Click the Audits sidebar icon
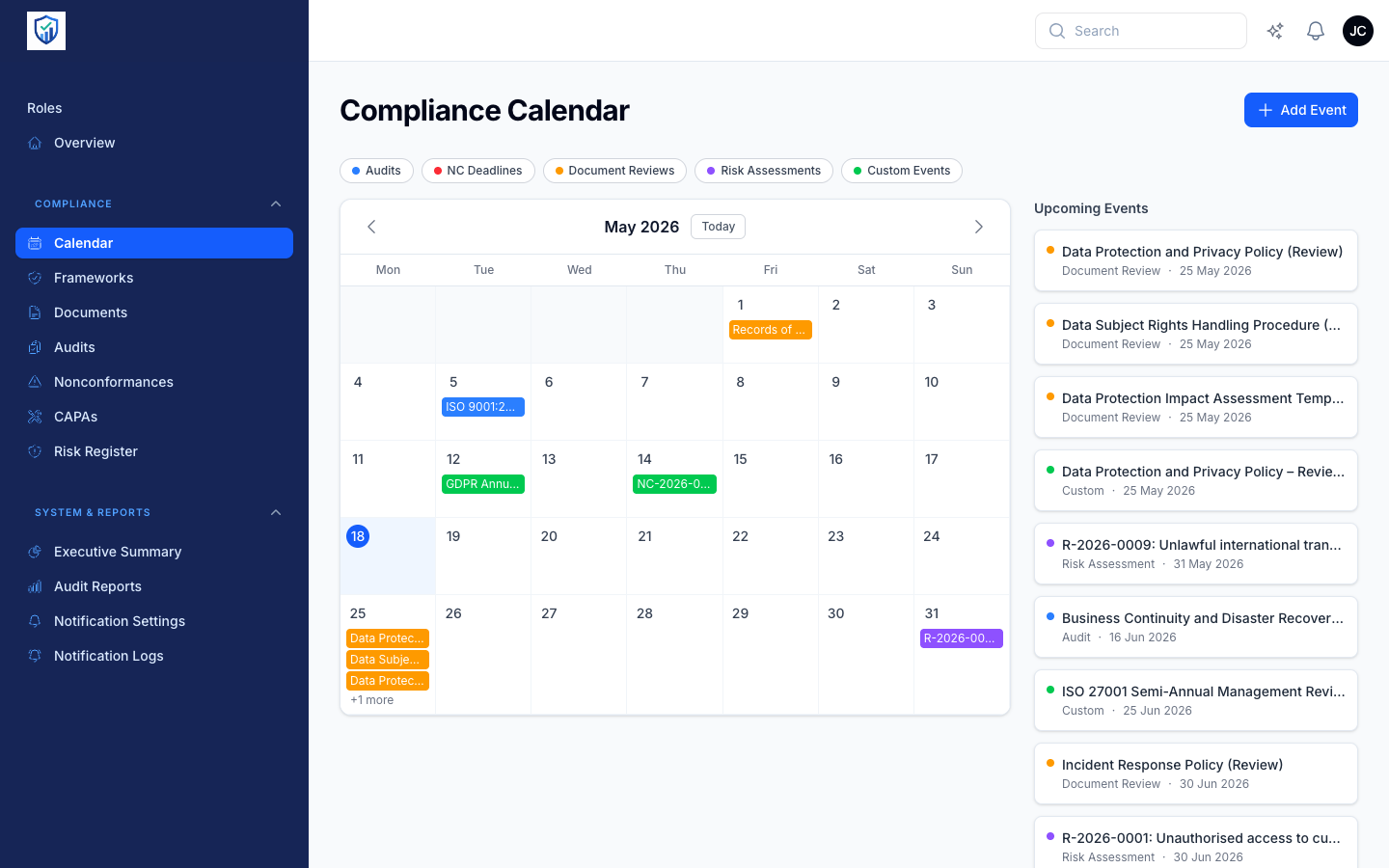Viewport: 1389px width, 868px height. (x=35, y=347)
